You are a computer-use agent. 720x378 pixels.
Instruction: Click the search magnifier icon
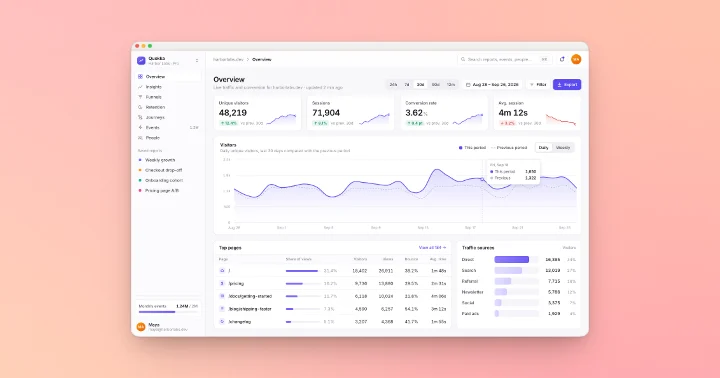click(x=463, y=59)
